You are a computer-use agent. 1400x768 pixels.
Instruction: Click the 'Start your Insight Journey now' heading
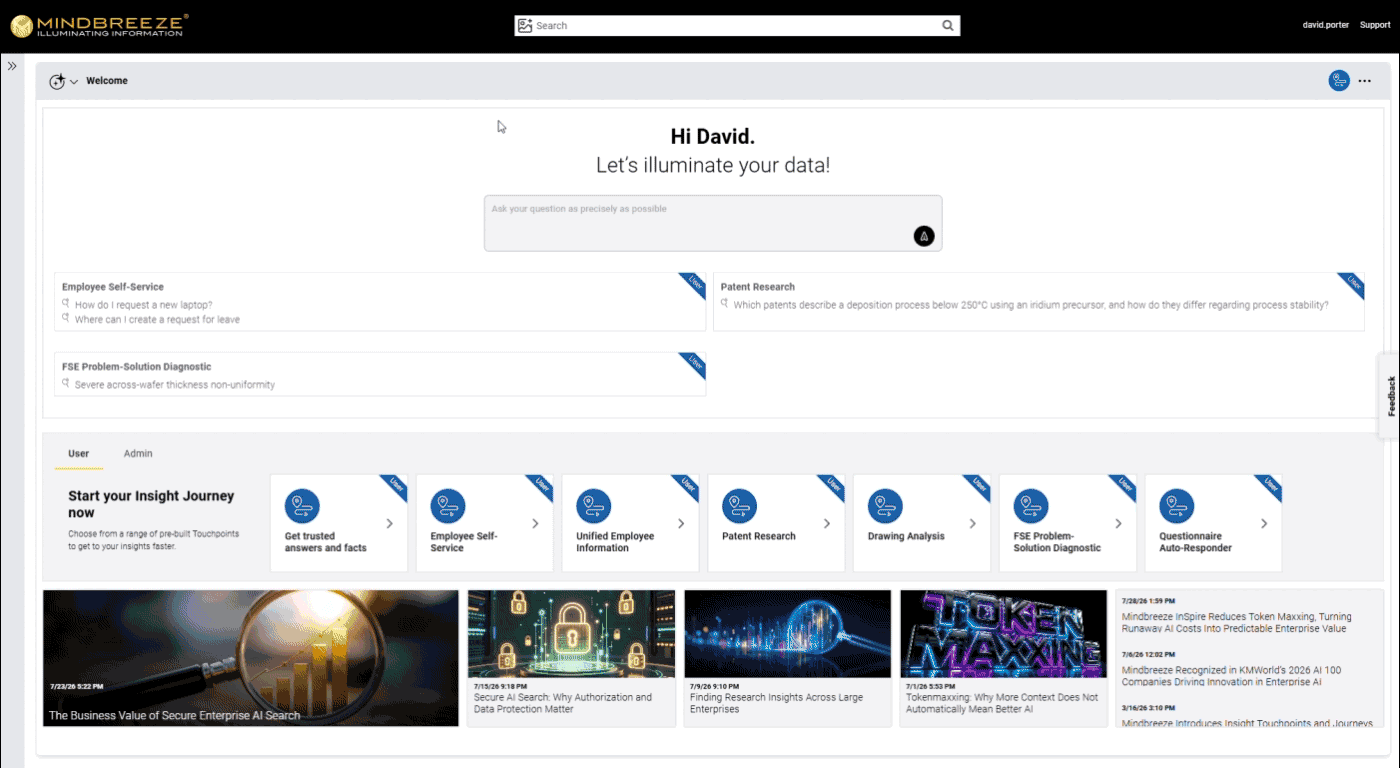click(151, 504)
